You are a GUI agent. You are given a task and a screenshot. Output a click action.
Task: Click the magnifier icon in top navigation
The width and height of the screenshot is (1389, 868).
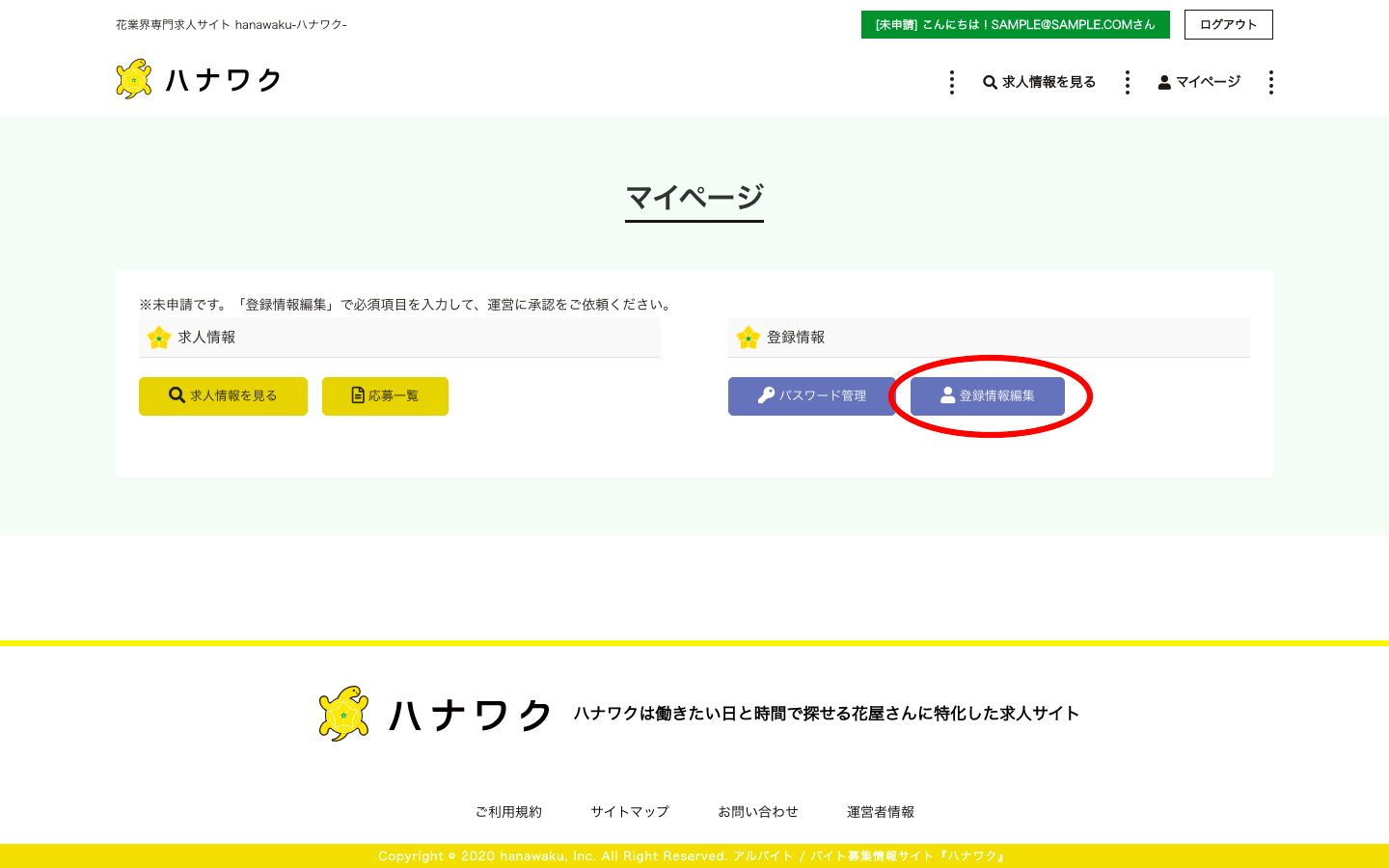[x=990, y=83]
